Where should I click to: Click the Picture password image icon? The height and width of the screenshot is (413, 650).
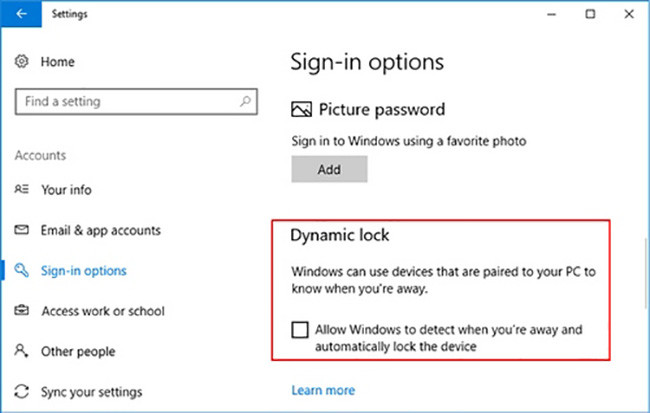(301, 109)
